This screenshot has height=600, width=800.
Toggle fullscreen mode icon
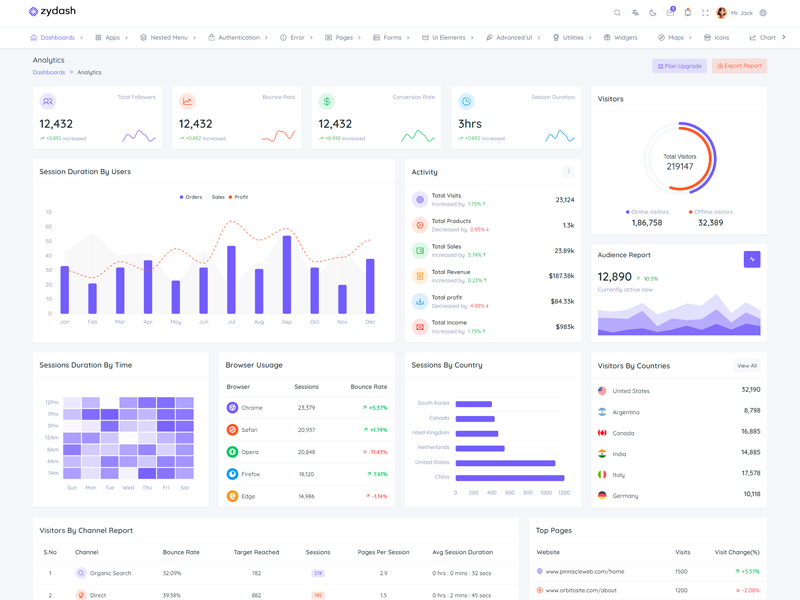705,13
